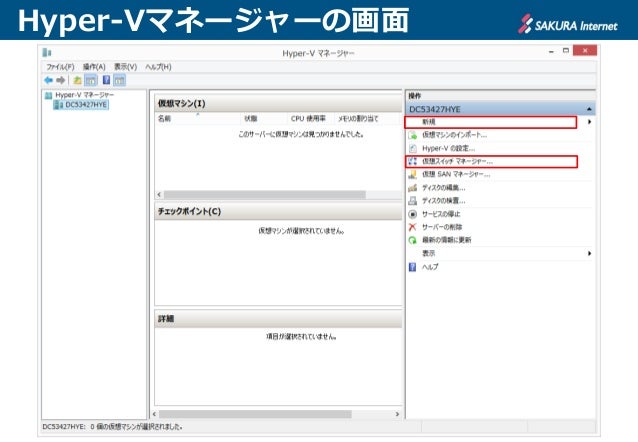Click the Hyper-V app icon in title bar
The width and height of the screenshot is (638, 442).
point(47,52)
